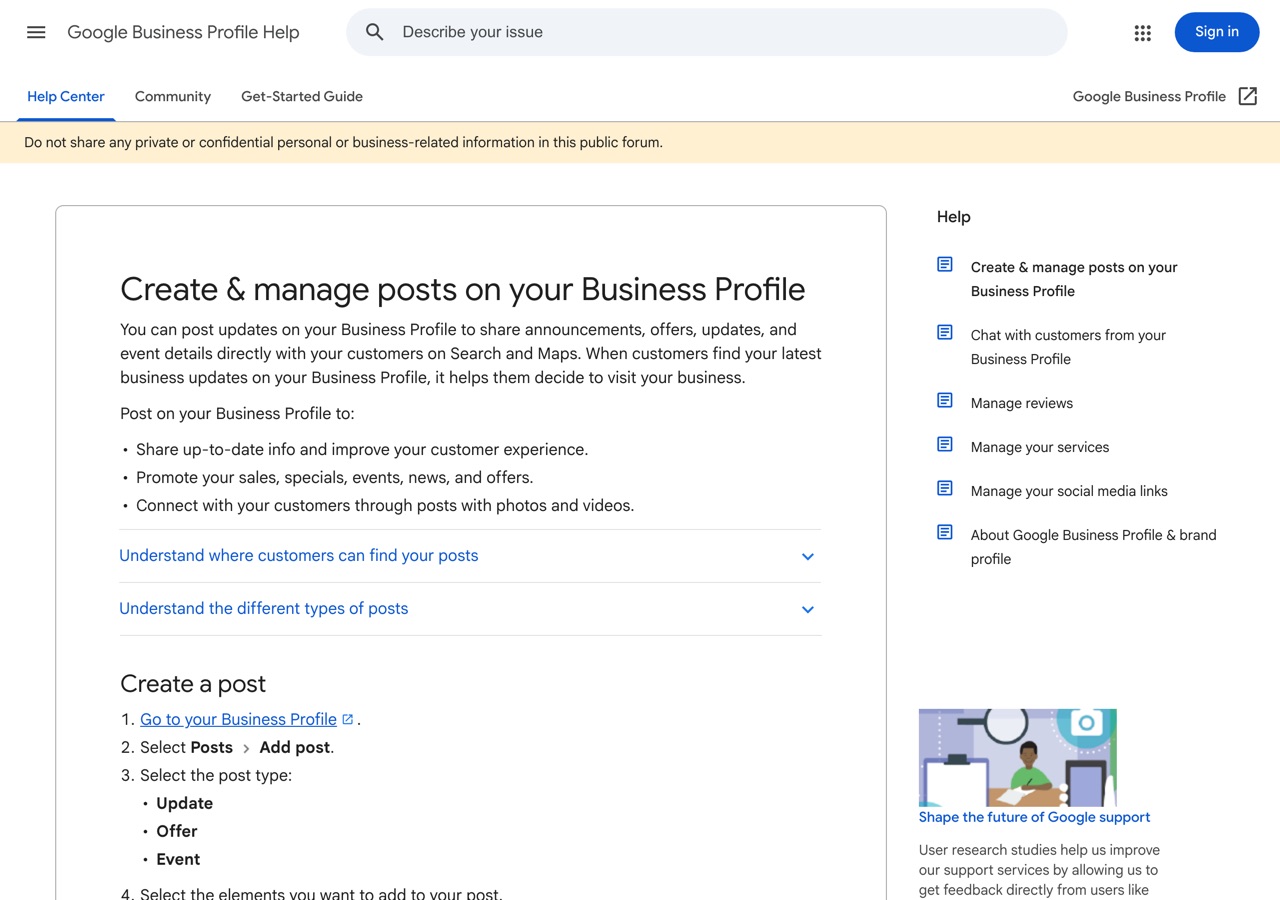Click the article icon for Manage reviews

coord(945,400)
